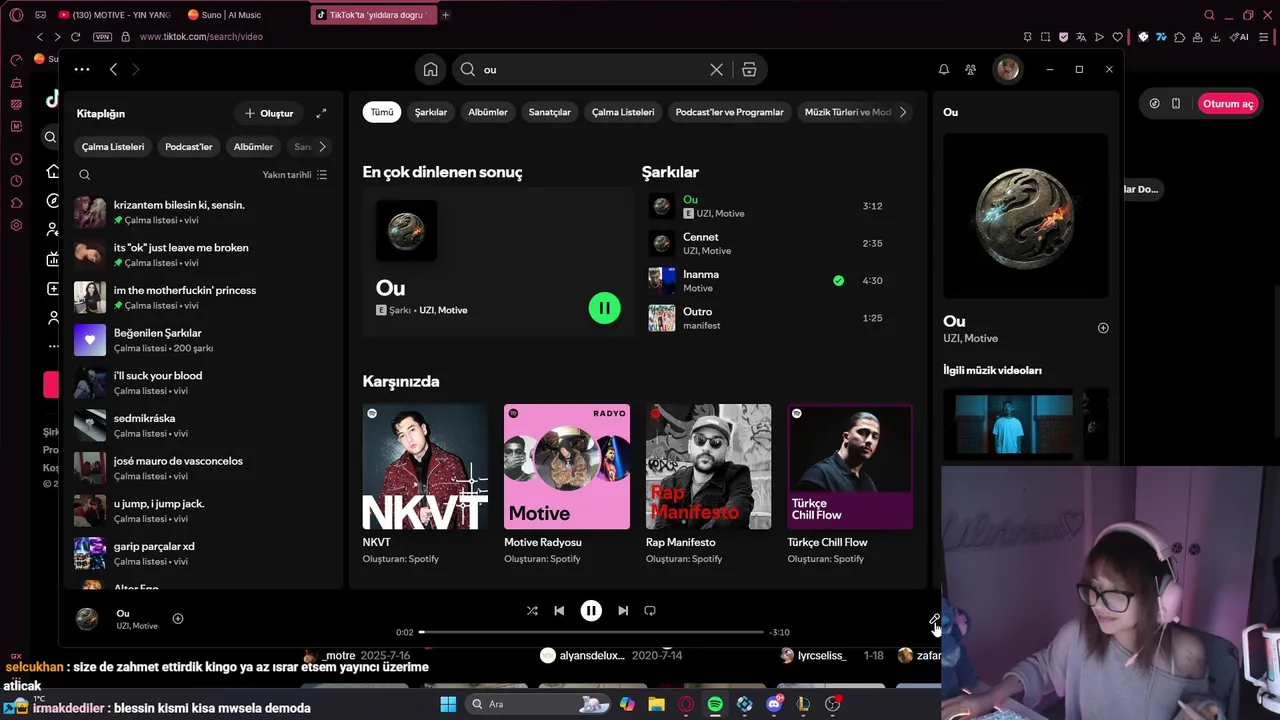This screenshot has height=720, width=1280.
Task: Open the sedmikráska playlist
Action: coord(204,426)
